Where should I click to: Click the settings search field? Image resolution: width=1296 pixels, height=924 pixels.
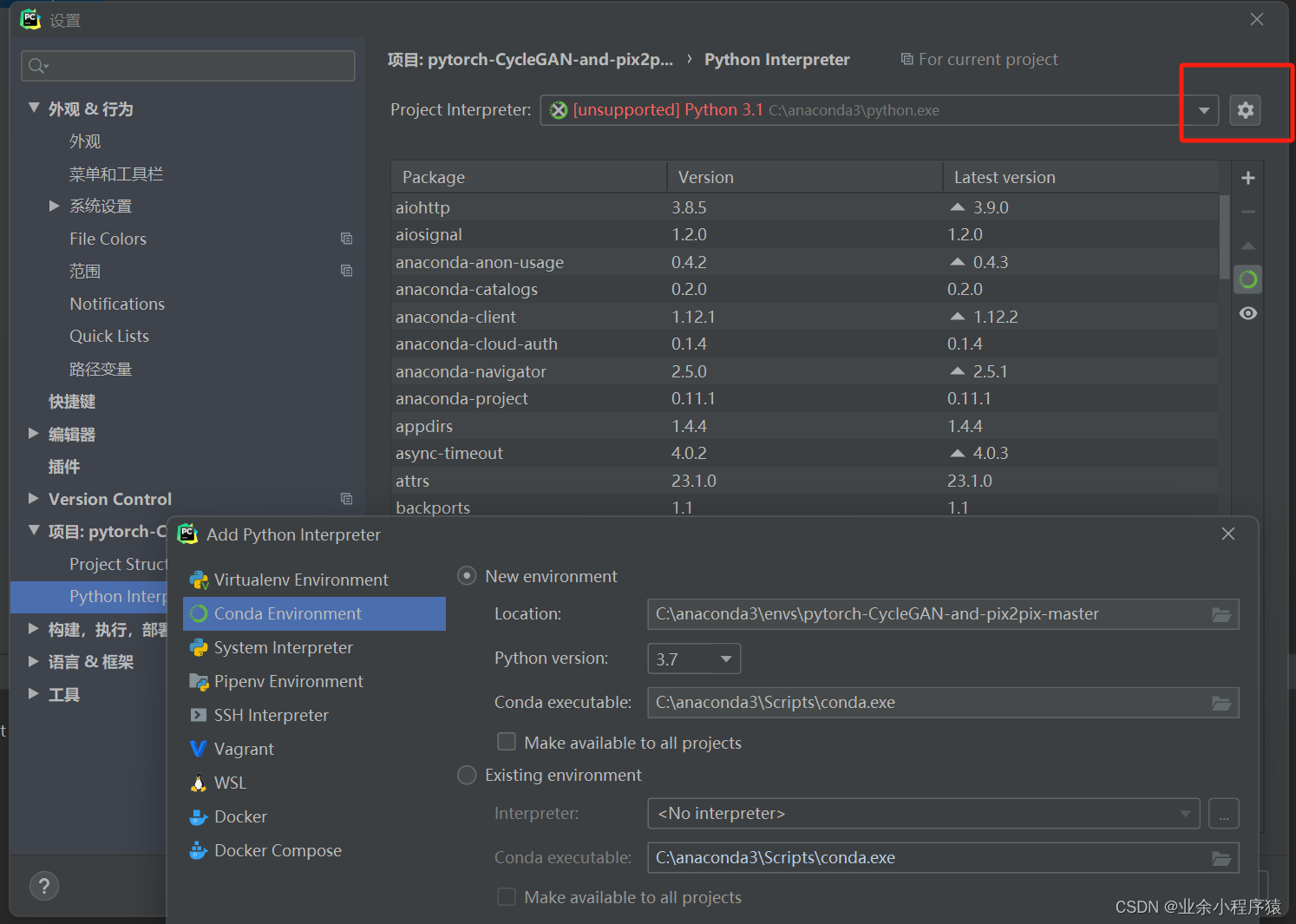click(x=187, y=66)
